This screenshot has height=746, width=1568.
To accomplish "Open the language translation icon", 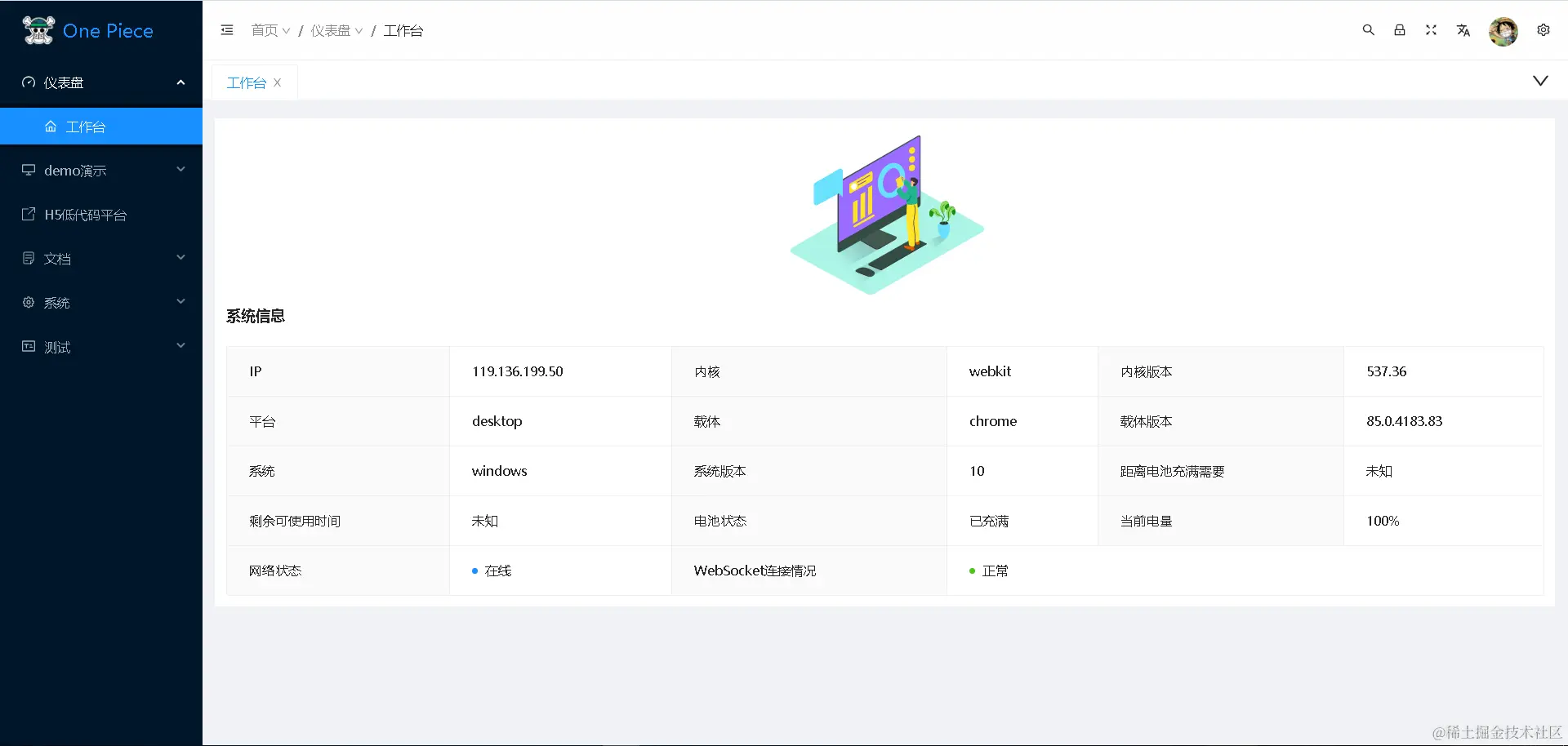I will tap(1463, 30).
